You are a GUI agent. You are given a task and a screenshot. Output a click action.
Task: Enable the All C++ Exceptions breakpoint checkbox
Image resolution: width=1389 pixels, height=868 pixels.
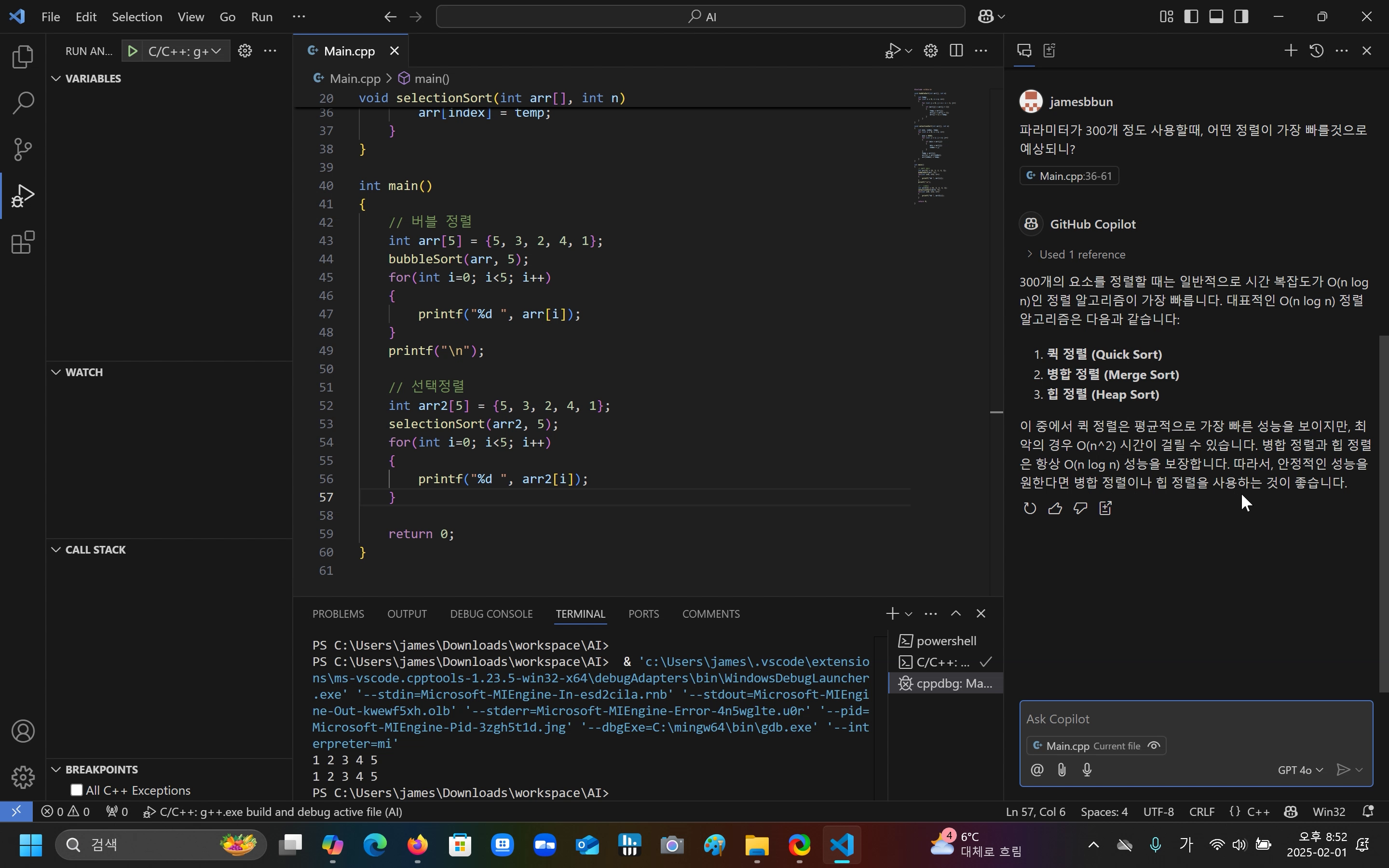tap(76, 790)
